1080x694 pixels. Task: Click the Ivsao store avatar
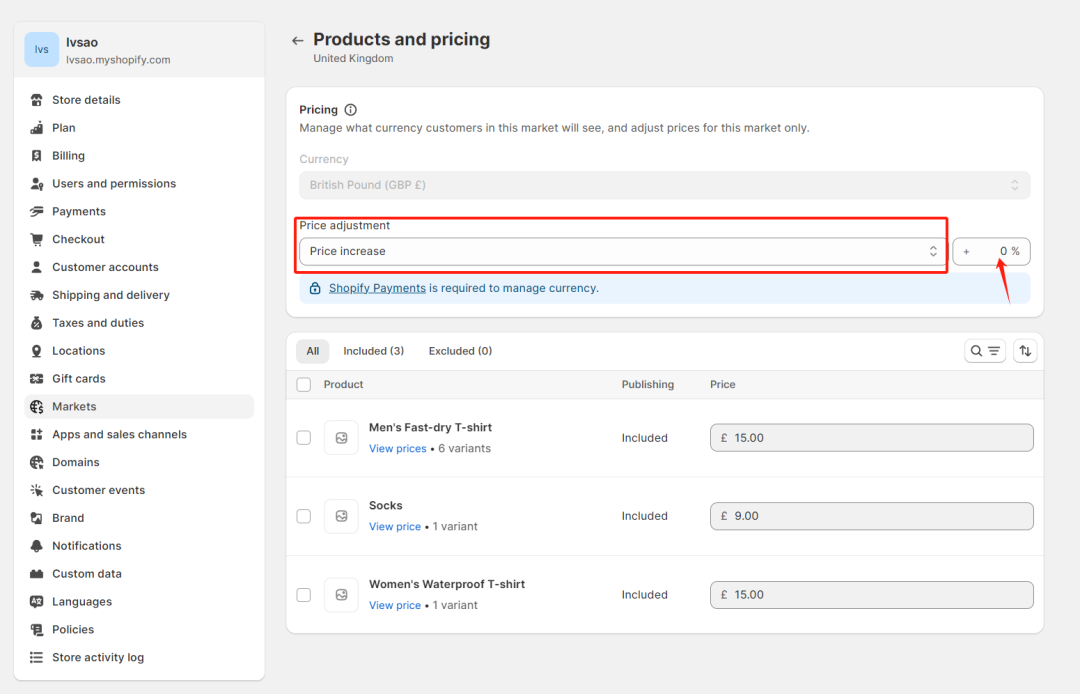(x=41, y=50)
